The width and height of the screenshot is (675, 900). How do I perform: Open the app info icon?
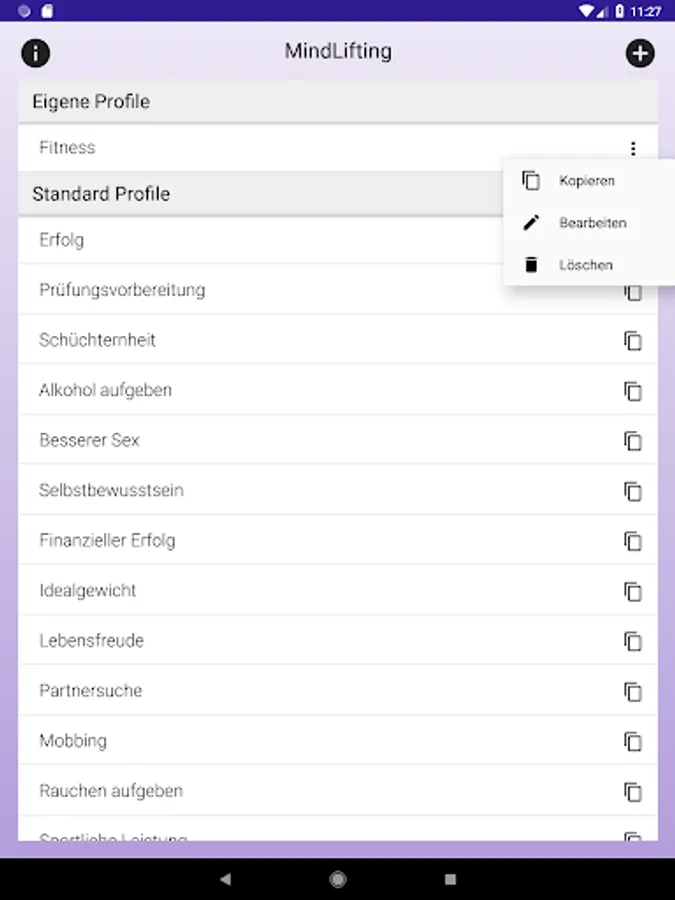coord(36,53)
